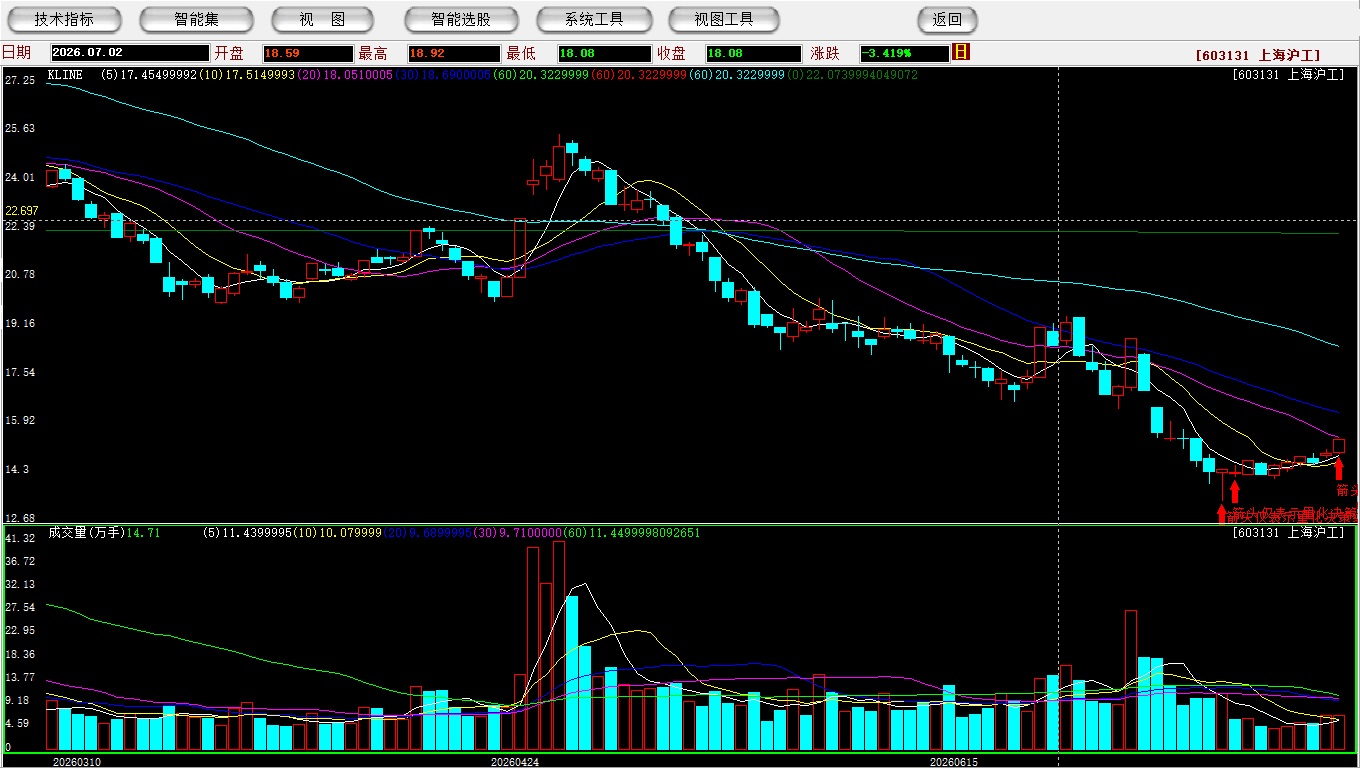Click the 系统工具 button
Image resolution: width=1360 pixels, height=768 pixels.
click(594, 19)
